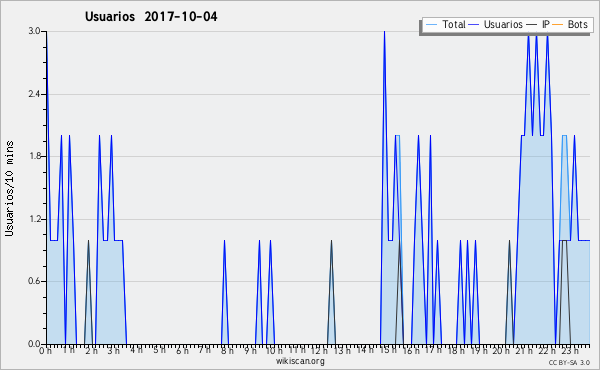Click the Usuarios/10 mins axis label
This screenshot has height=370, width=600.
click(x=9, y=189)
